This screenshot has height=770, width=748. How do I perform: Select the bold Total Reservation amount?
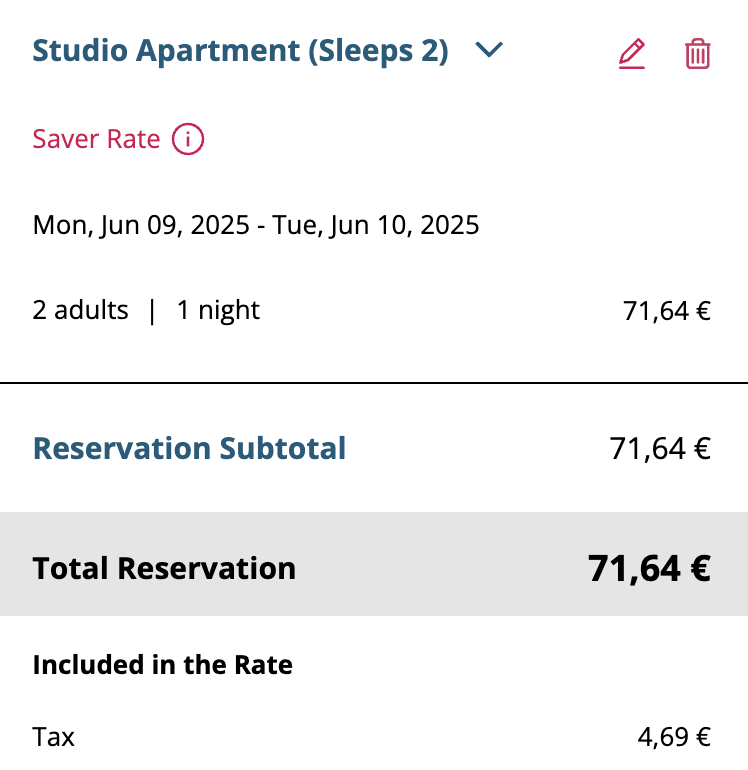649,569
